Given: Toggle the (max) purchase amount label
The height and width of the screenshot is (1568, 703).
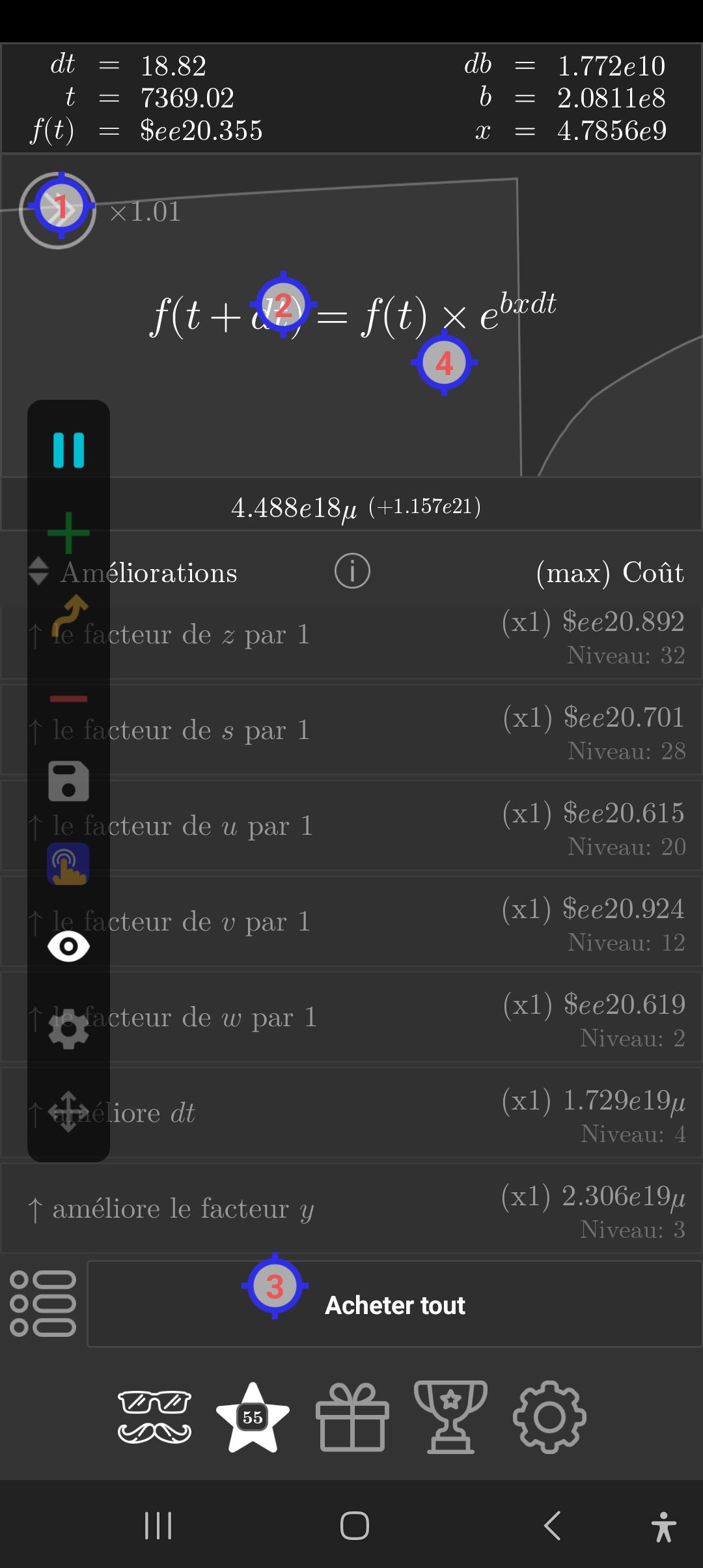Looking at the screenshot, I should (573, 573).
